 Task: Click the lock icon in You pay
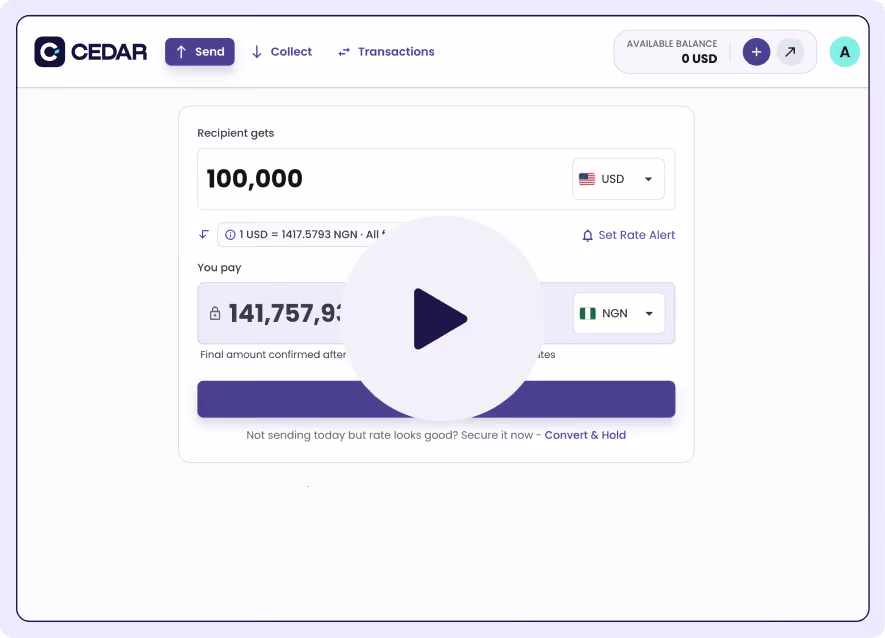click(x=215, y=313)
